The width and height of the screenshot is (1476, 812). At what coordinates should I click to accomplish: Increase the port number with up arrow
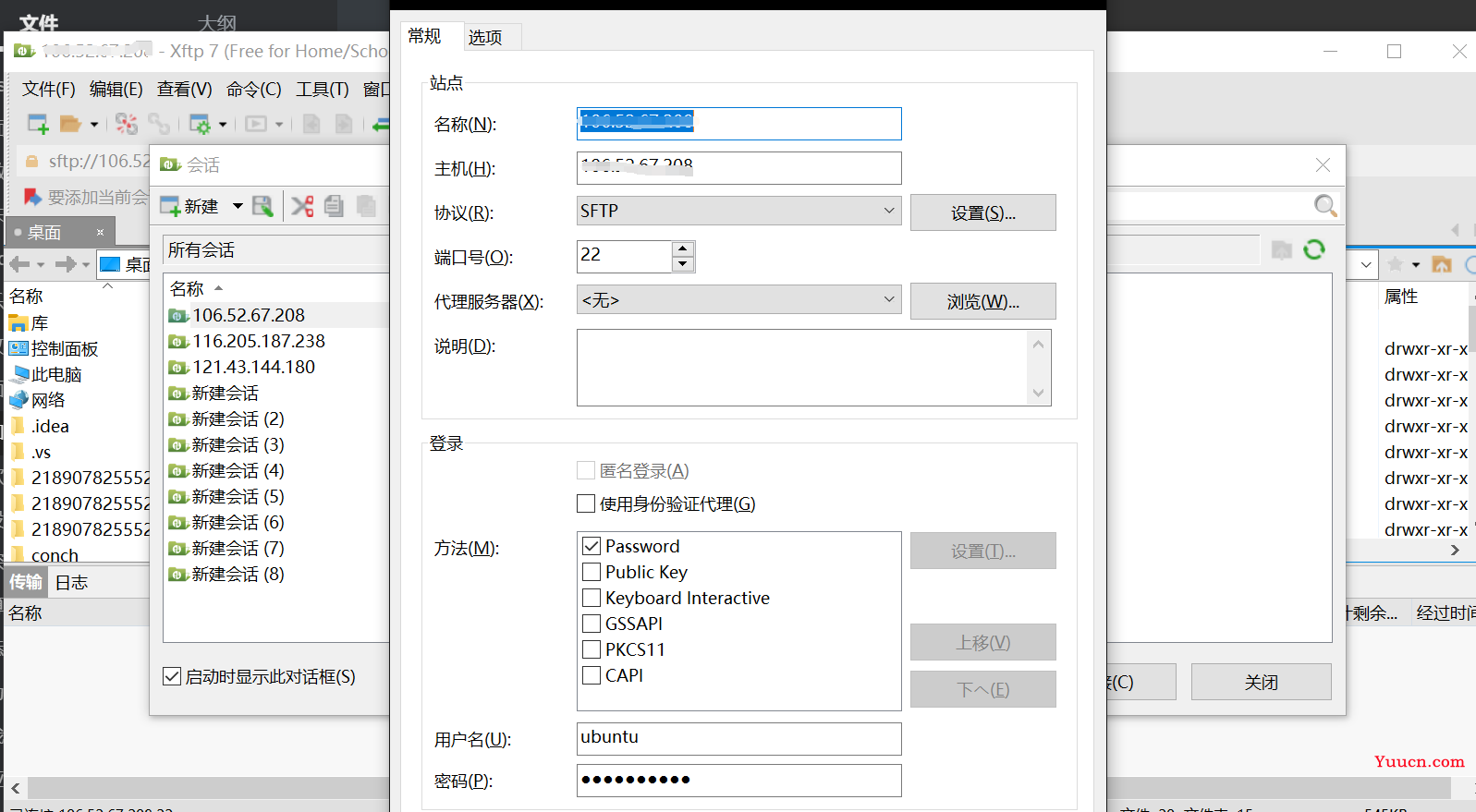pyautogui.click(x=683, y=248)
